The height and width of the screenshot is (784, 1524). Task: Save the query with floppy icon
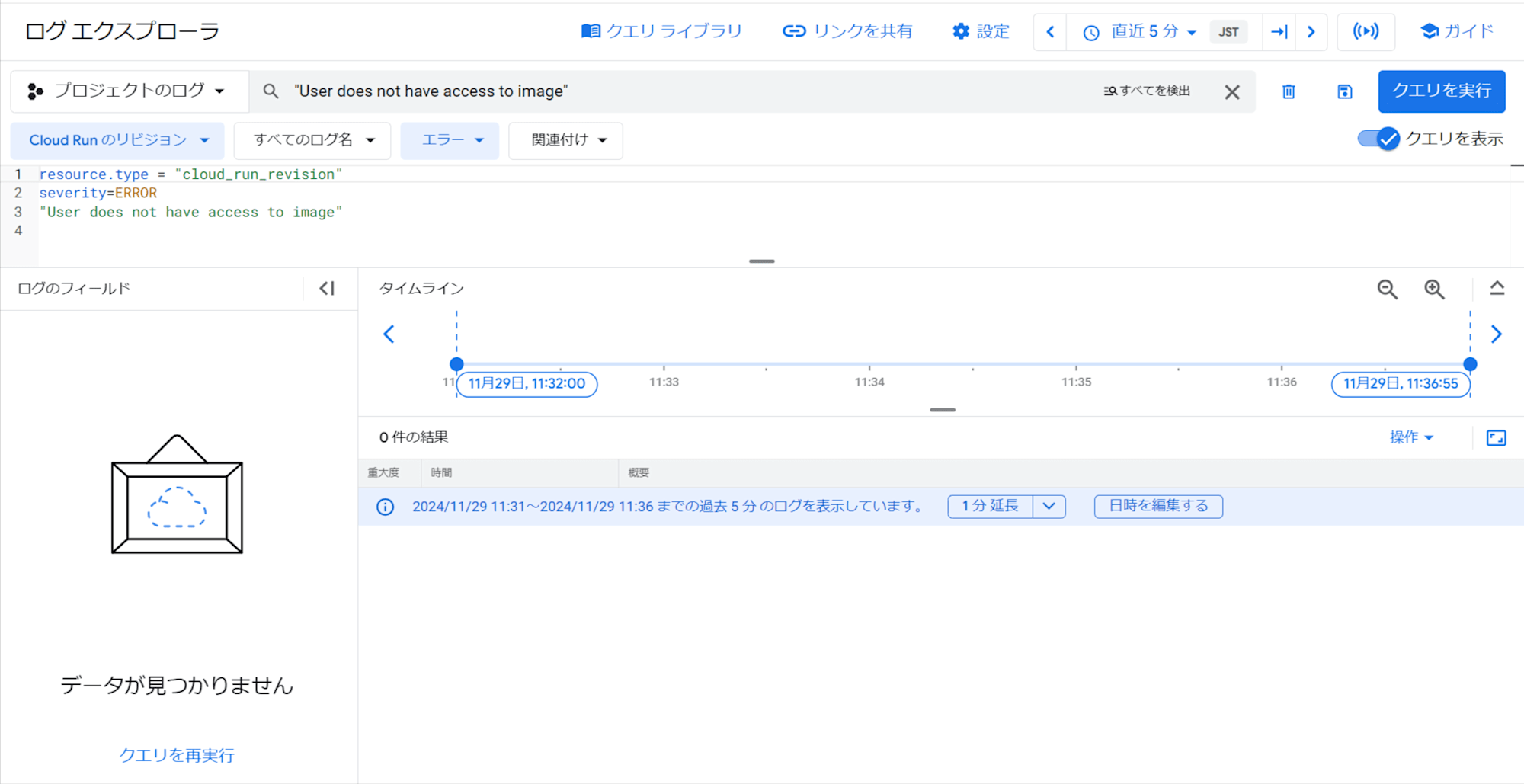tap(1345, 92)
